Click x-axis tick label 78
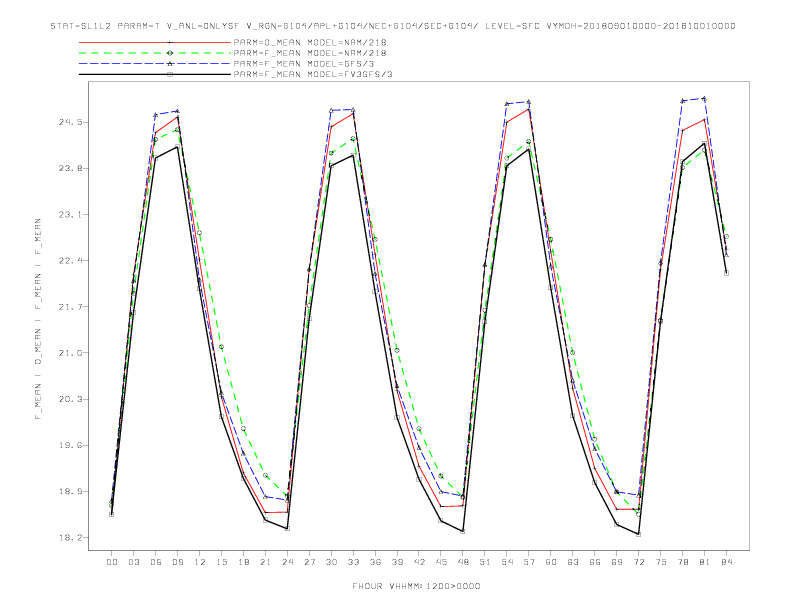This screenshot has width=792, height=612. (683, 562)
